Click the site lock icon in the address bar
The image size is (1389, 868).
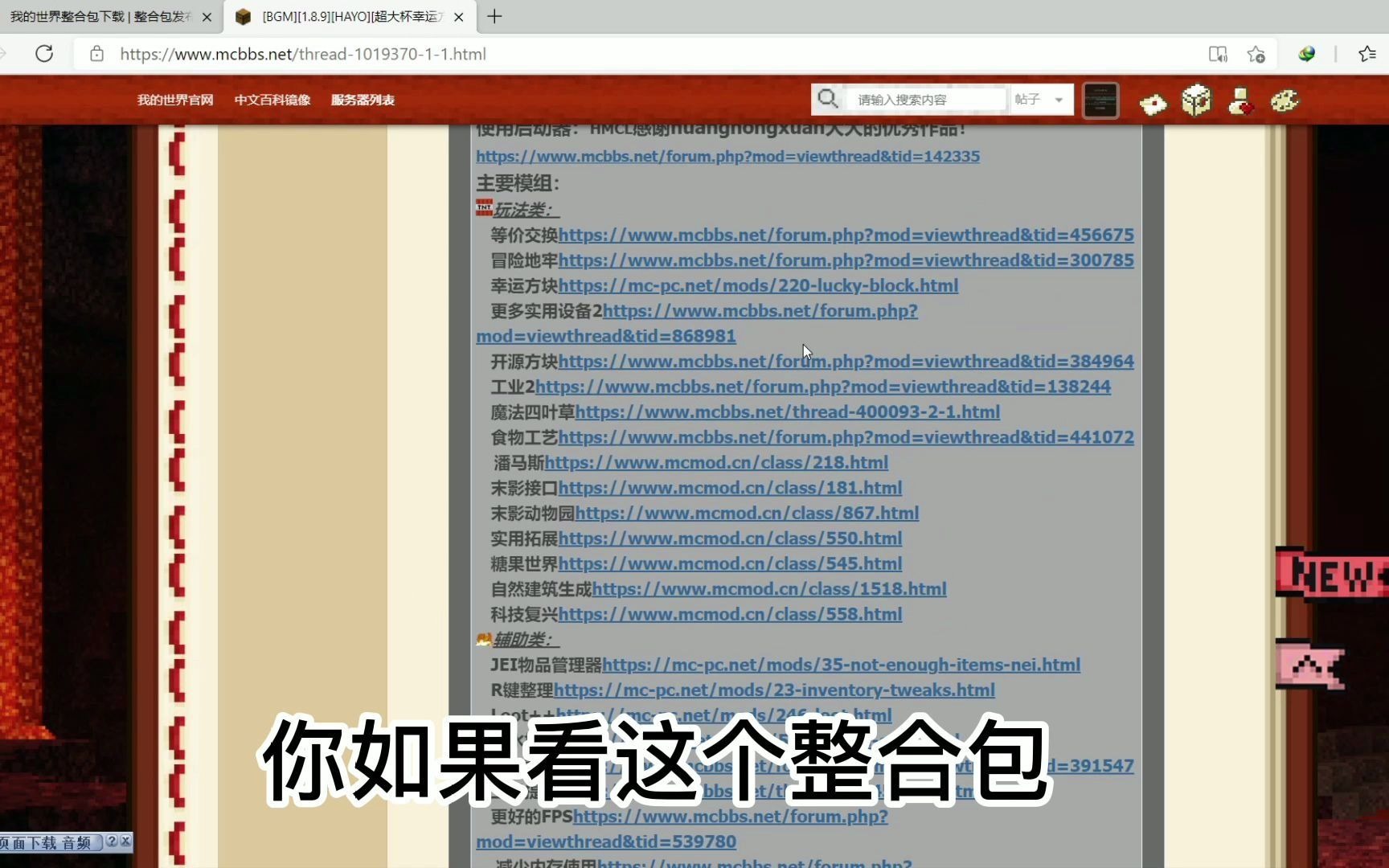click(x=96, y=54)
